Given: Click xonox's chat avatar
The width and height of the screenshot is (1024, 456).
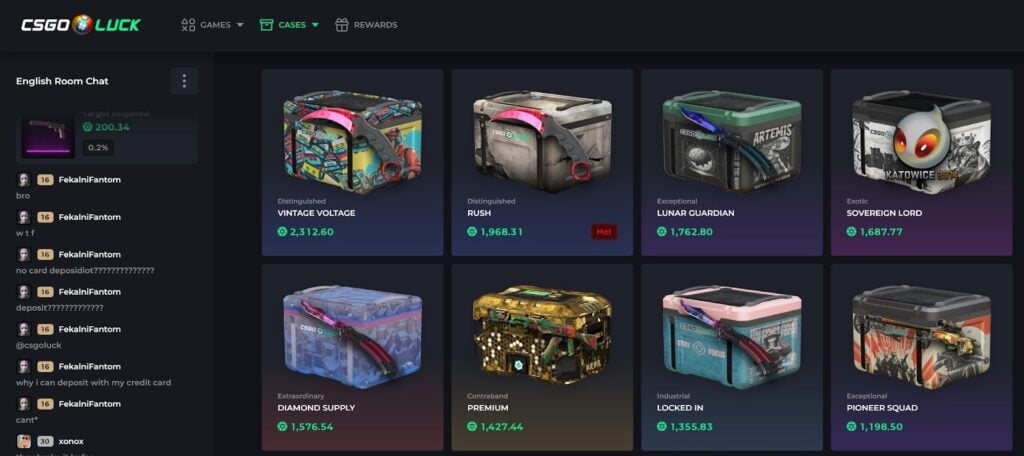Looking at the screenshot, I should (24, 441).
